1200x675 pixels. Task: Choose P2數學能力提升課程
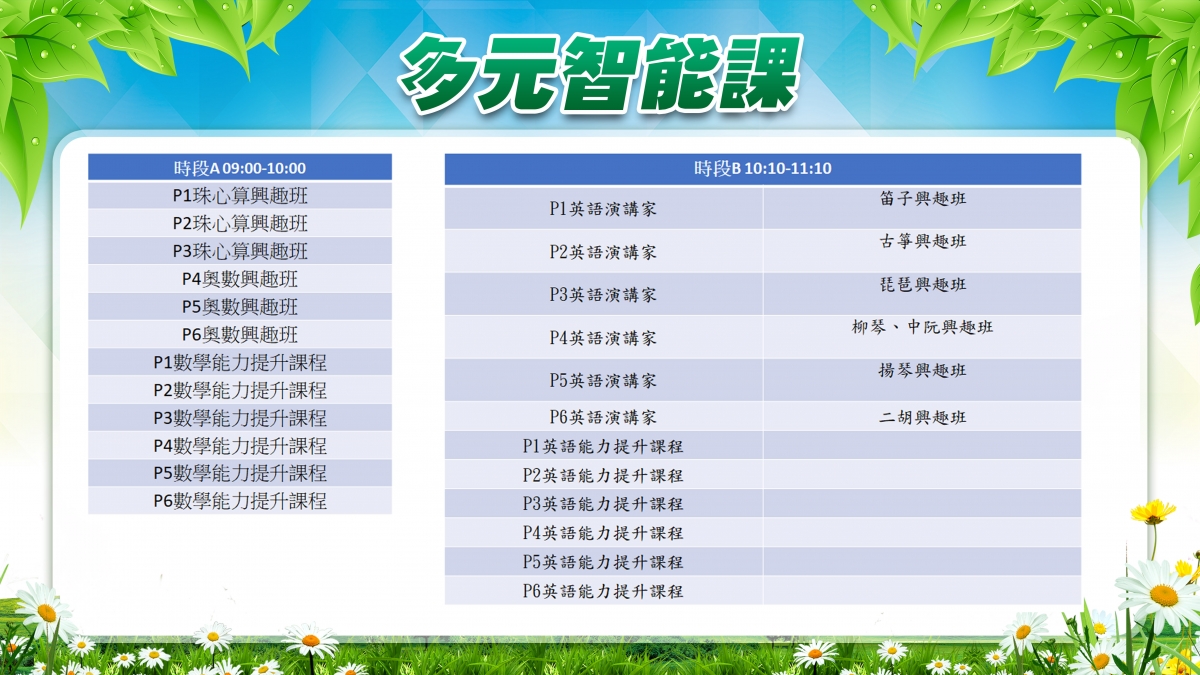coord(240,390)
